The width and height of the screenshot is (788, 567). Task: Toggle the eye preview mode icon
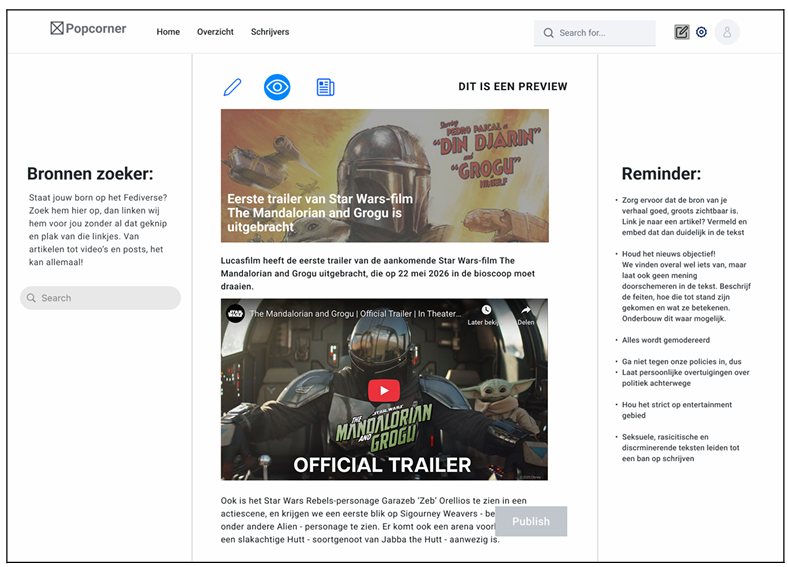point(277,87)
